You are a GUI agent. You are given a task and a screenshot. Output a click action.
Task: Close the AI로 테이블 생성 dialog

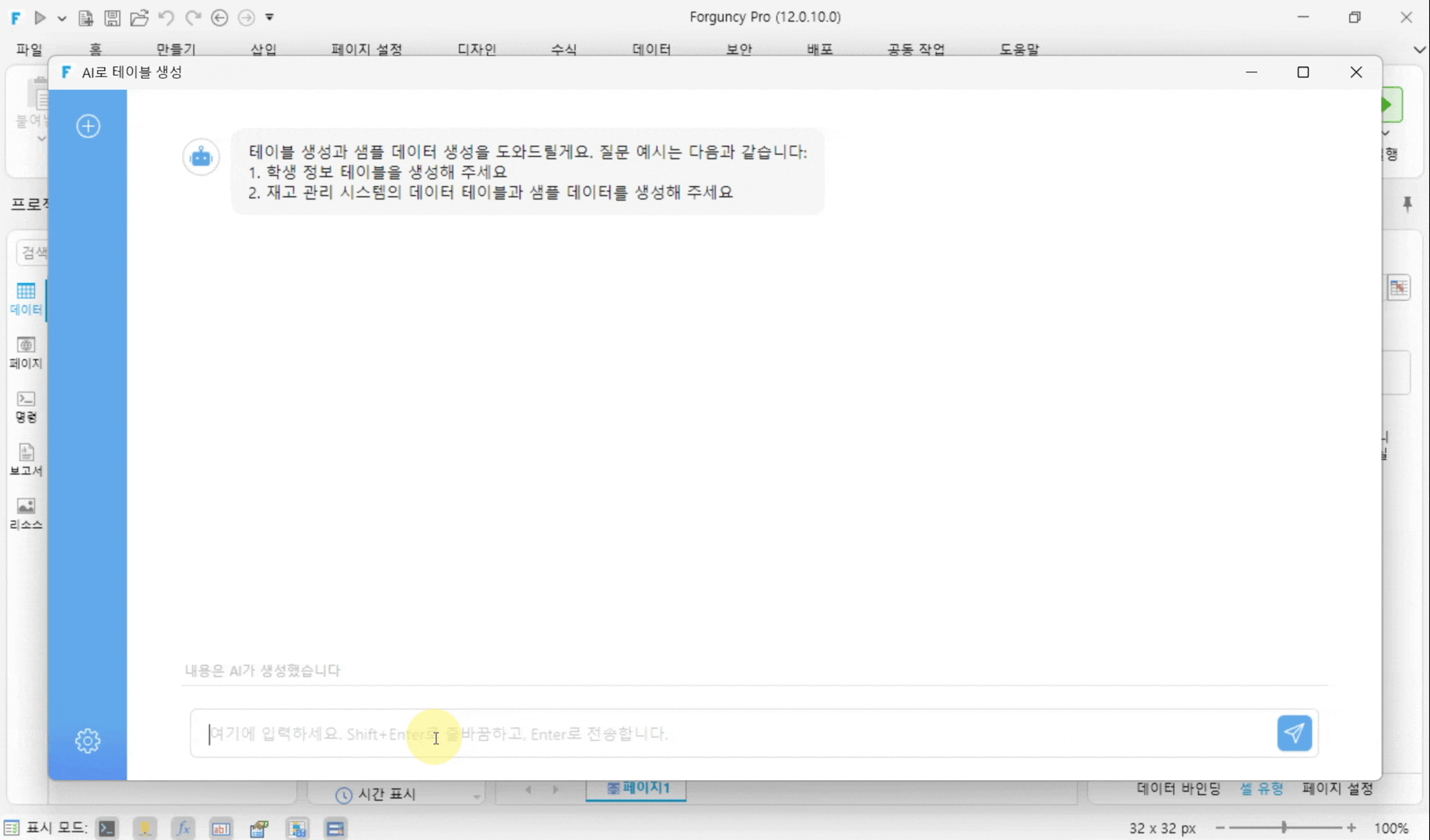pyautogui.click(x=1356, y=72)
